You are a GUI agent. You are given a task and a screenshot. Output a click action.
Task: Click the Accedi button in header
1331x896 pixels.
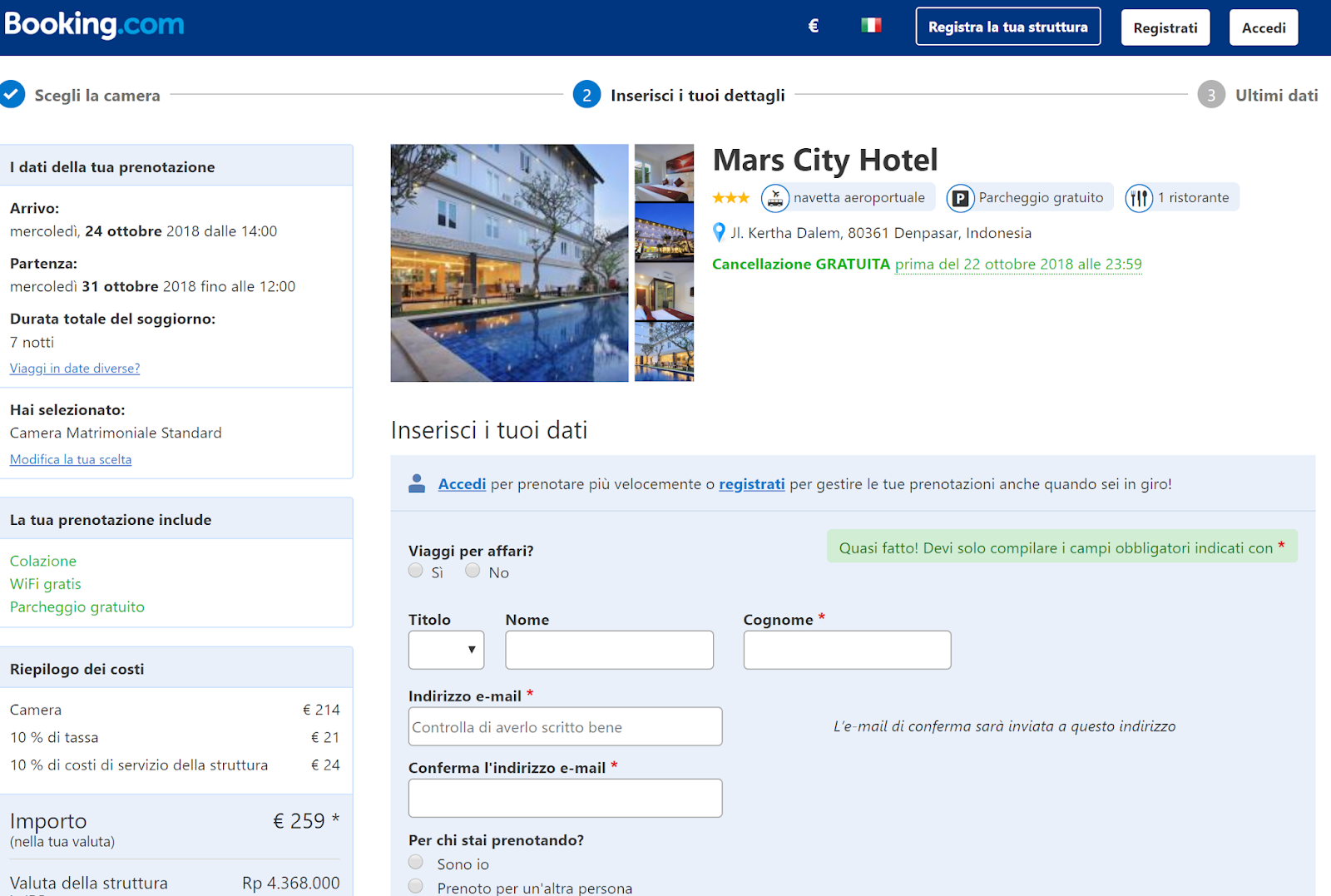(1264, 27)
